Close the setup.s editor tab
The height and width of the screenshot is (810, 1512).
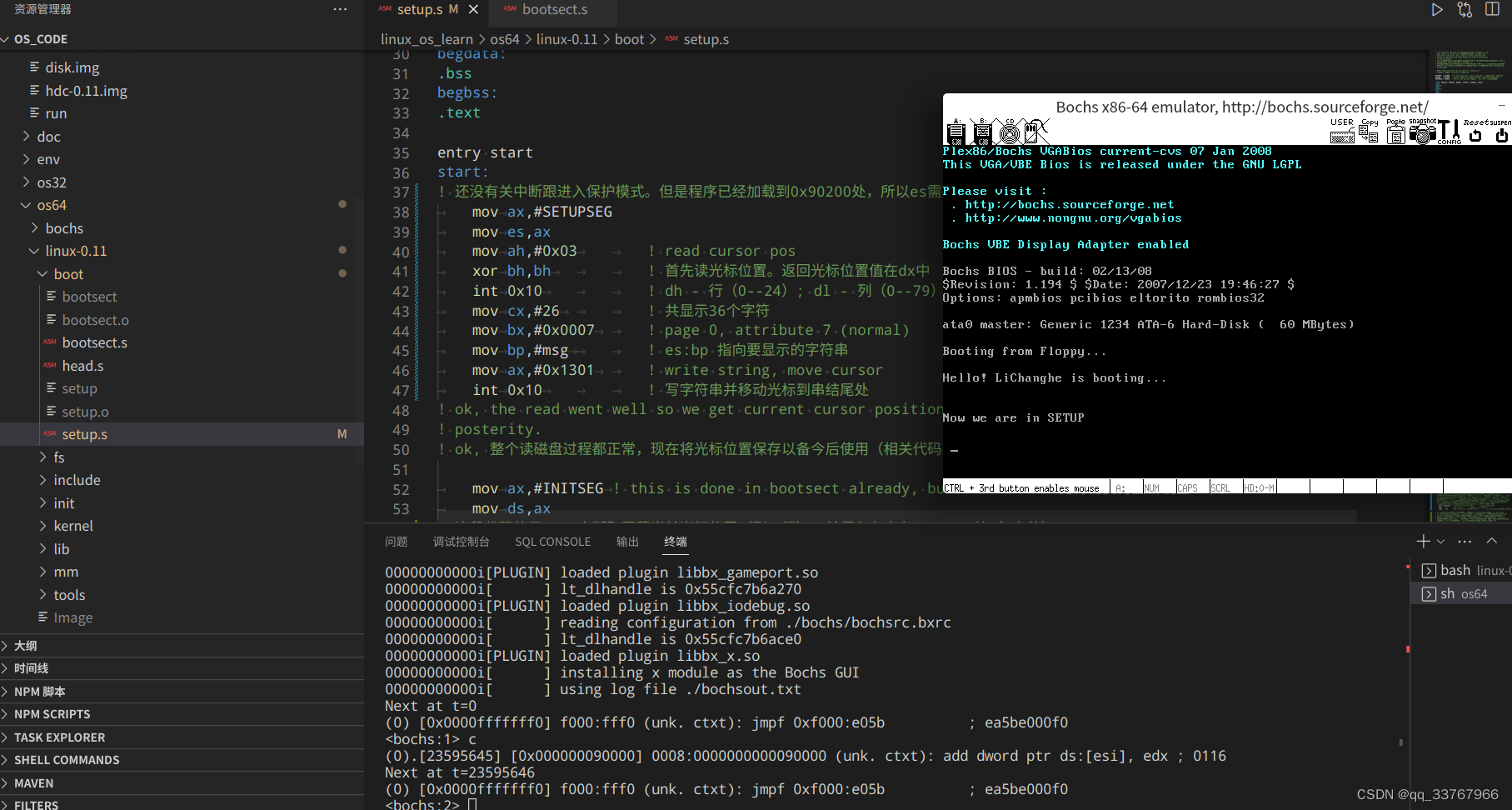(473, 9)
